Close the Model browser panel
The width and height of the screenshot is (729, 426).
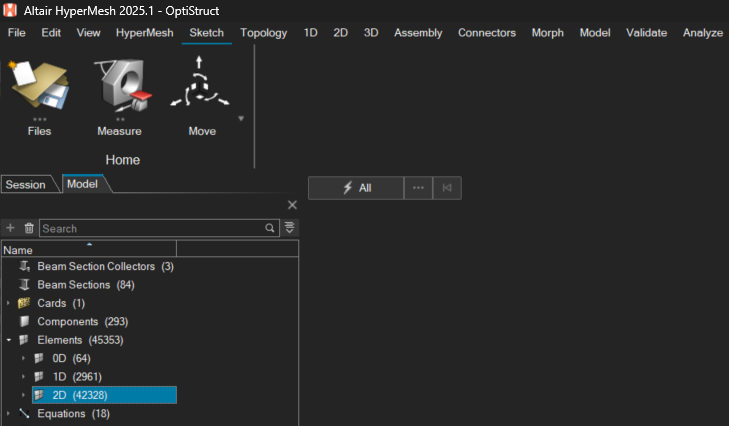click(x=292, y=205)
